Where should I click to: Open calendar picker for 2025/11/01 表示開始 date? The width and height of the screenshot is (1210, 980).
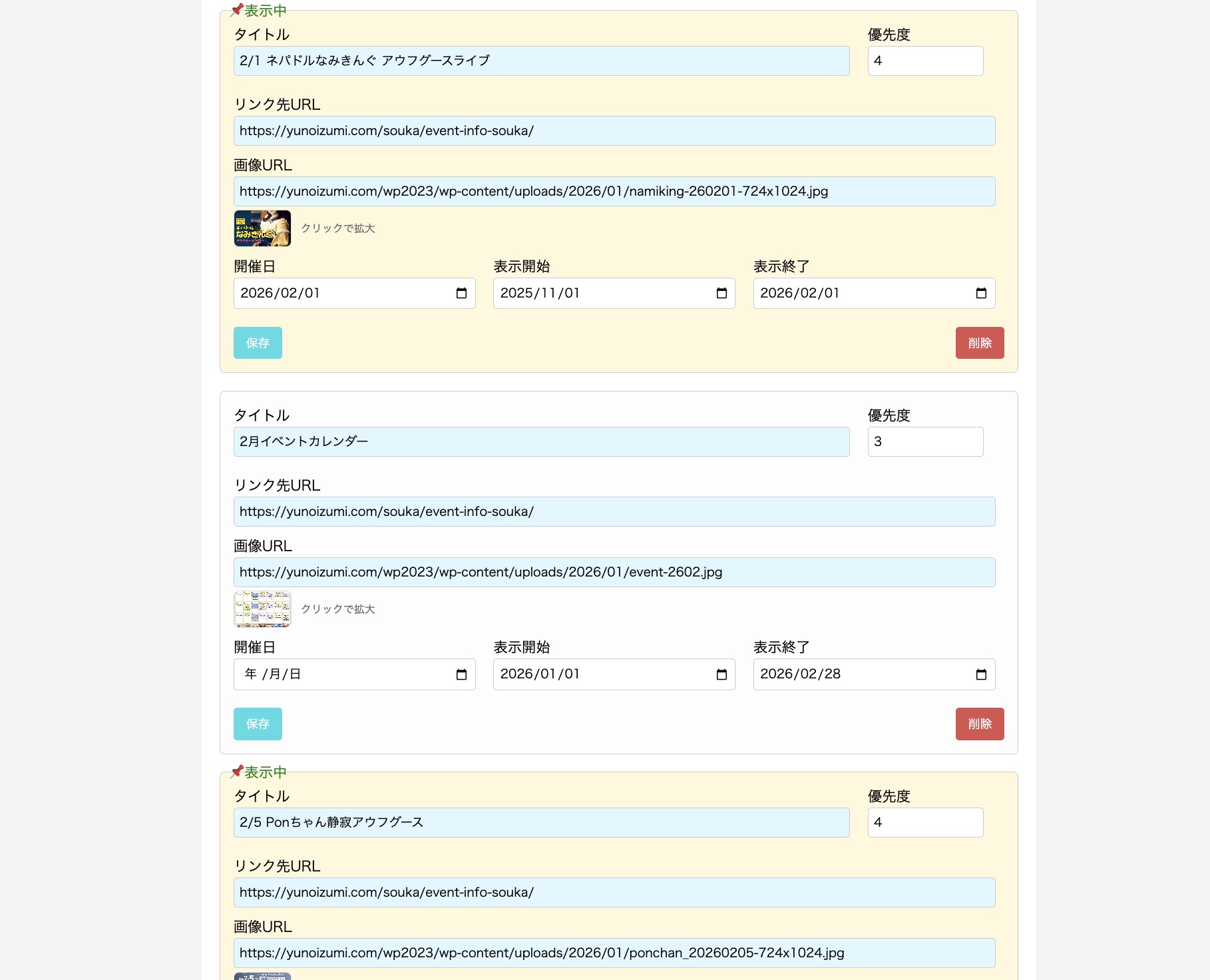pos(721,294)
